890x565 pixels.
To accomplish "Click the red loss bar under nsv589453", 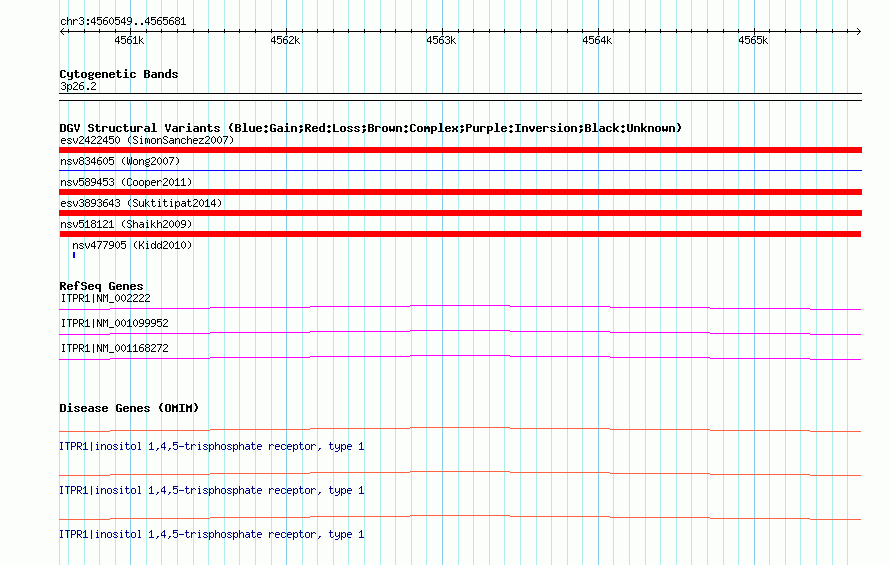I will pyautogui.click(x=460, y=192).
